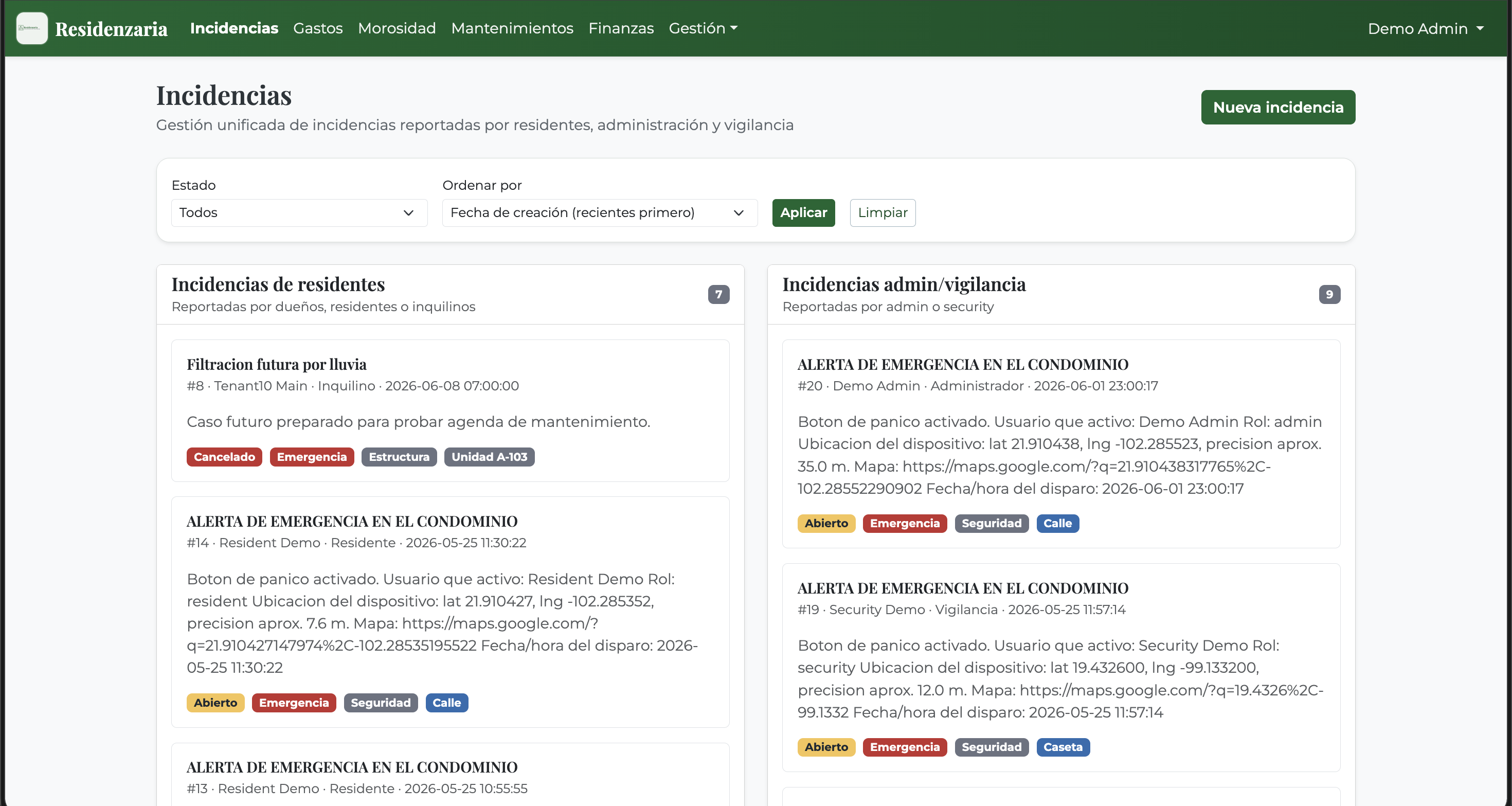Click metadata '#14 · Resident Demo · Residente'
Viewport: 1512px width, 806px height.
click(291, 543)
